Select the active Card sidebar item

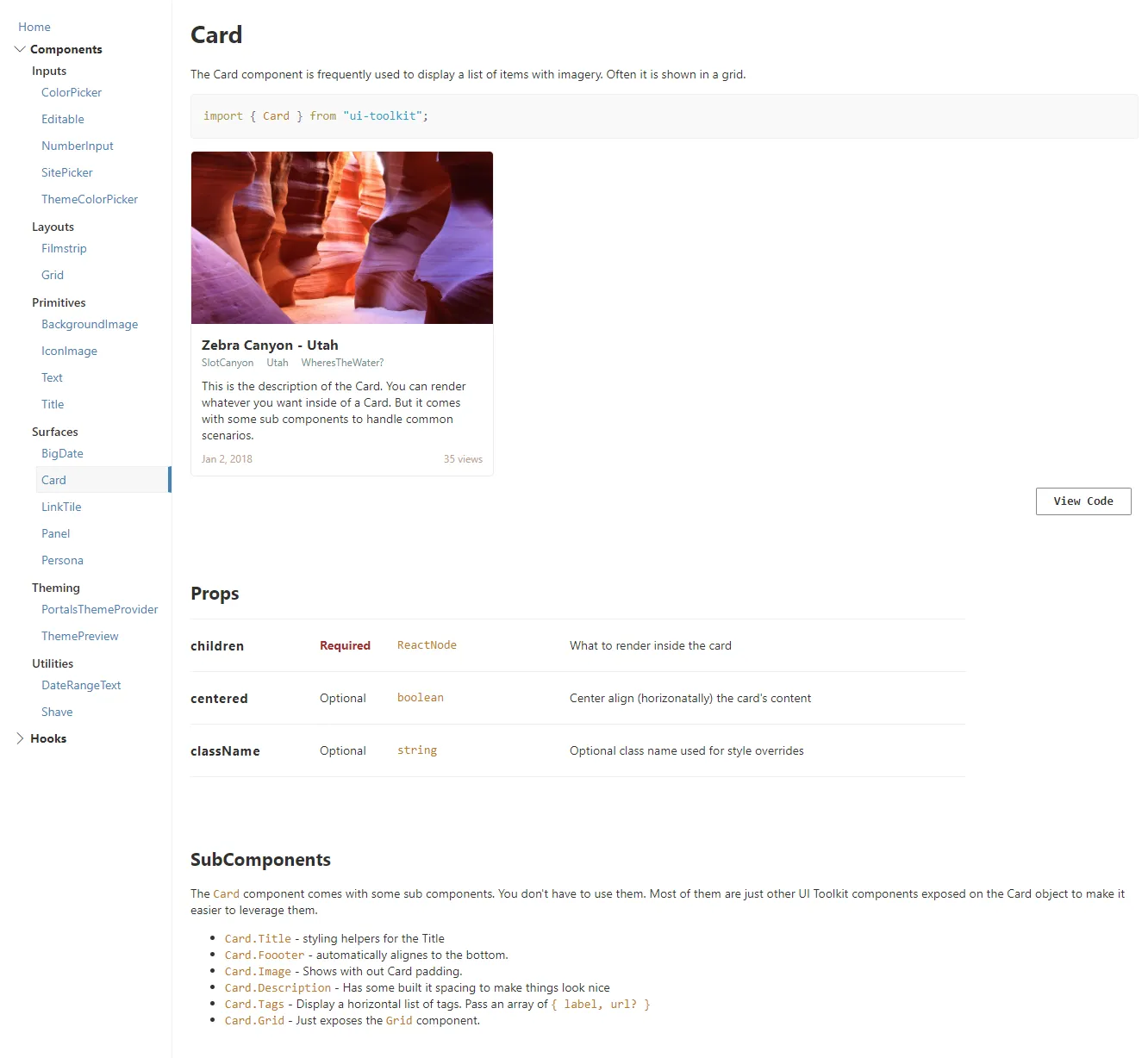[103, 480]
